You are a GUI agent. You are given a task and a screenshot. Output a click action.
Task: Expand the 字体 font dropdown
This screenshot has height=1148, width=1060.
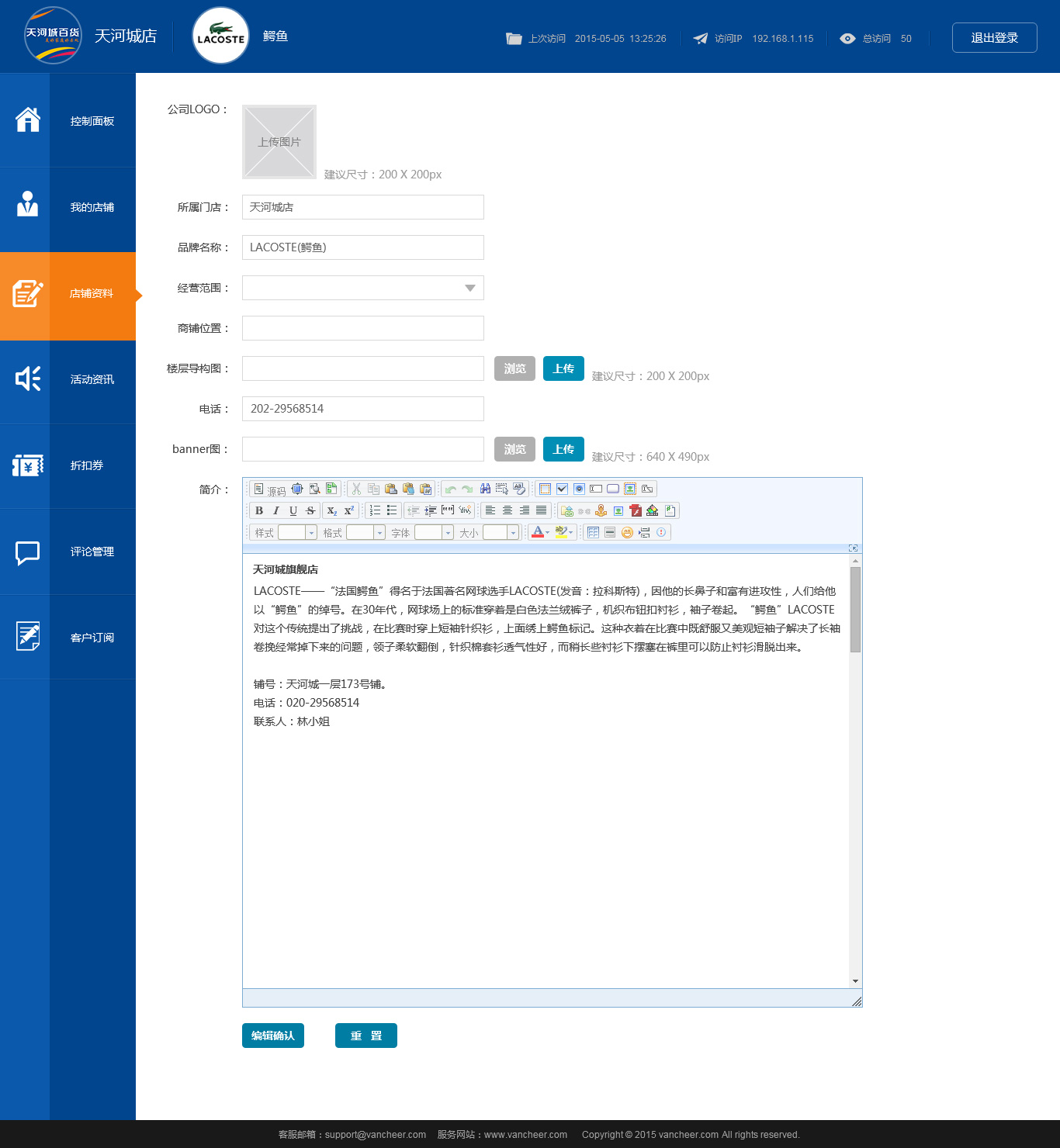tap(434, 532)
